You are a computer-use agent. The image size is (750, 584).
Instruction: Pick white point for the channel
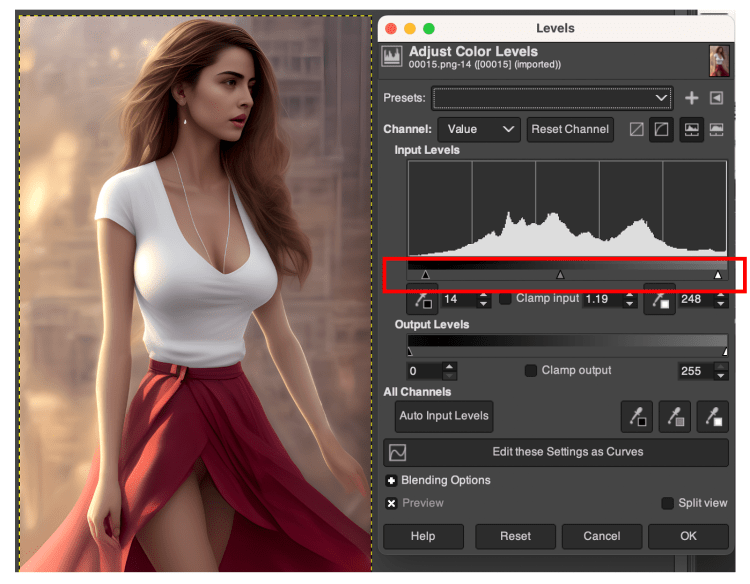pyautogui.click(x=660, y=300)
